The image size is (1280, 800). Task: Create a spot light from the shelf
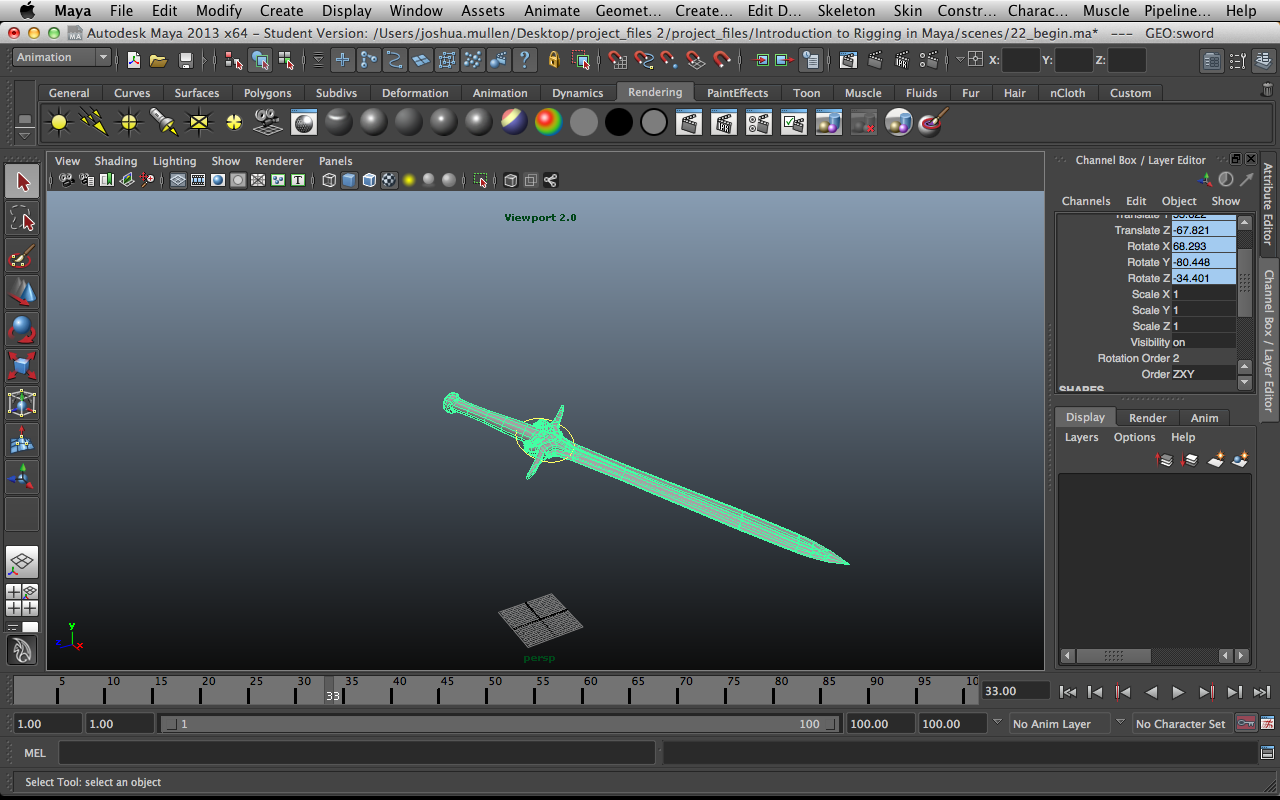[x=164, y=123]
